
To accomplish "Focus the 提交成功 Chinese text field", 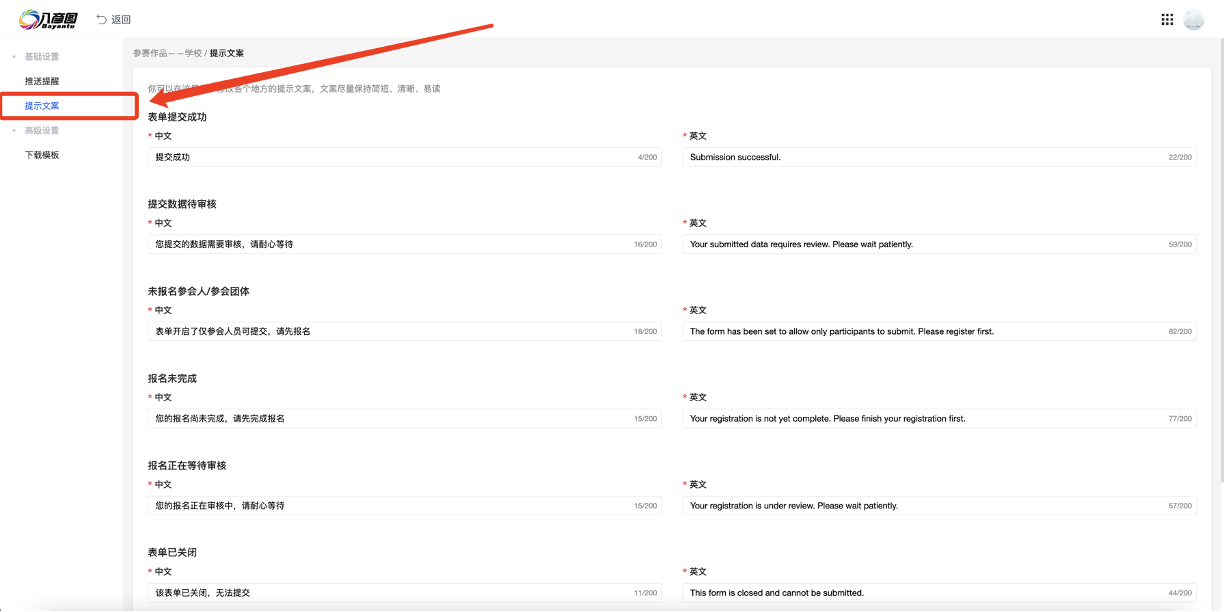I will click(390, 157).
